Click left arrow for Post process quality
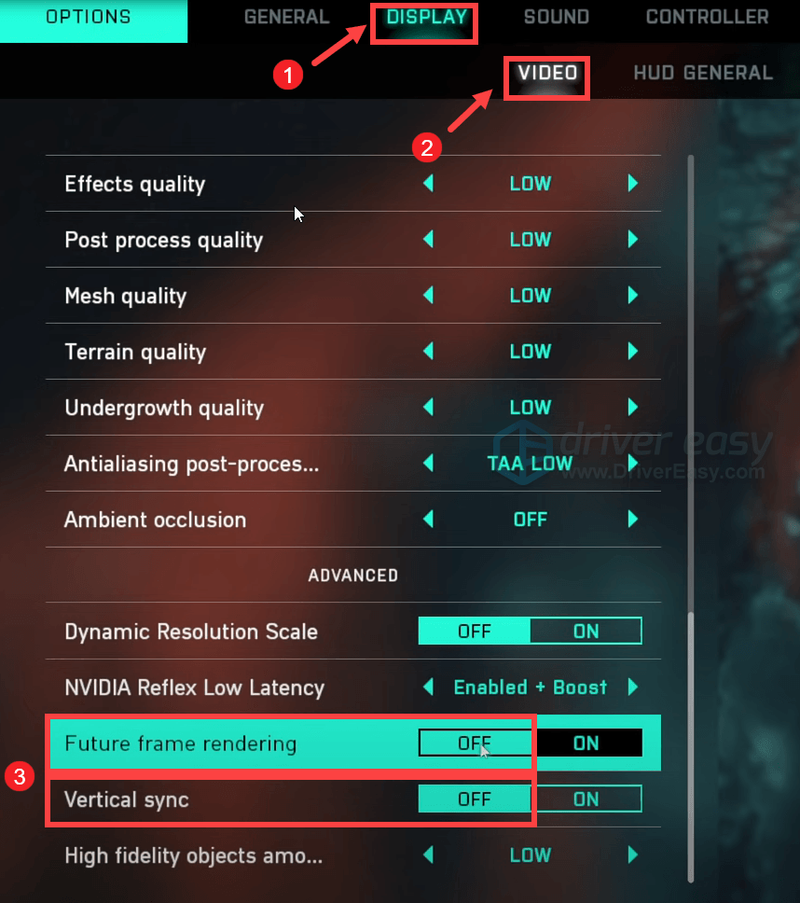Viewport: 800px width, 903px height. click(x=428, y=239)
